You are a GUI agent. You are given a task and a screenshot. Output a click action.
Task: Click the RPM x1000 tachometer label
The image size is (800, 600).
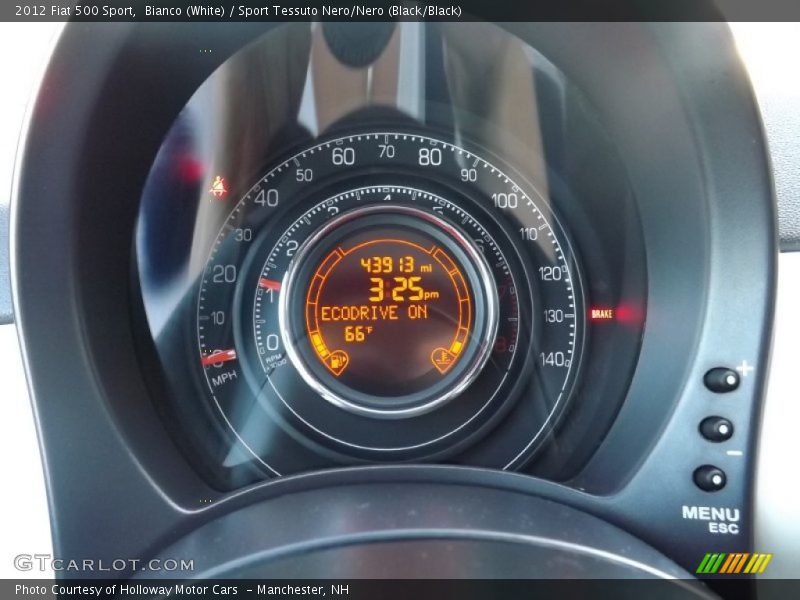(x=273, y=362)
